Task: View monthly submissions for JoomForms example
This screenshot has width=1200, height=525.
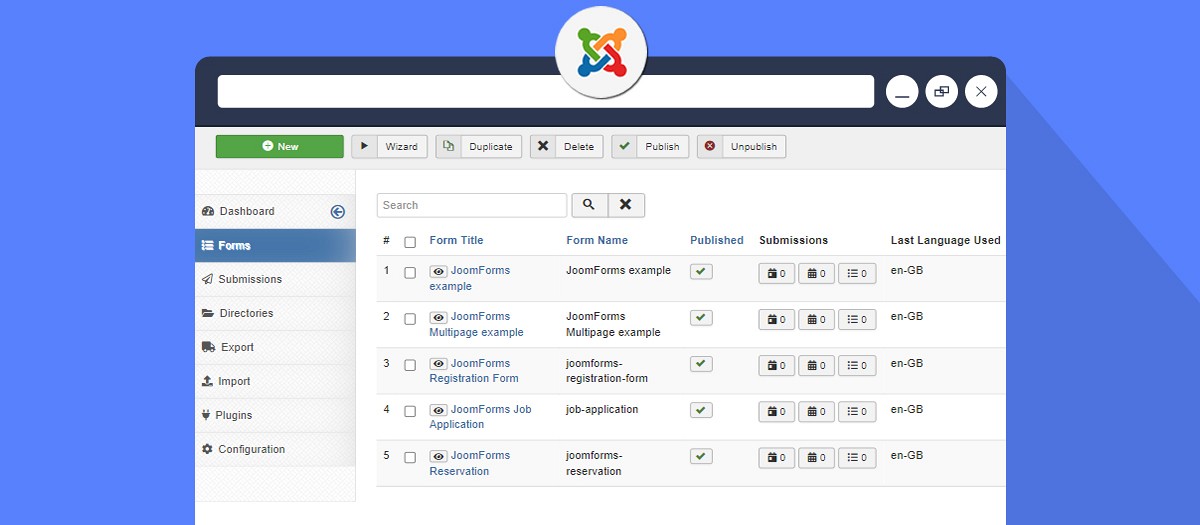Action: tap(816, 273)
